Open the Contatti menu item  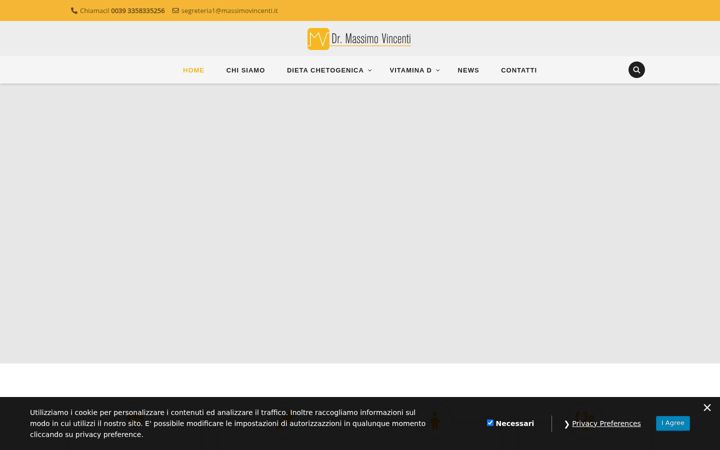(518, 70)
